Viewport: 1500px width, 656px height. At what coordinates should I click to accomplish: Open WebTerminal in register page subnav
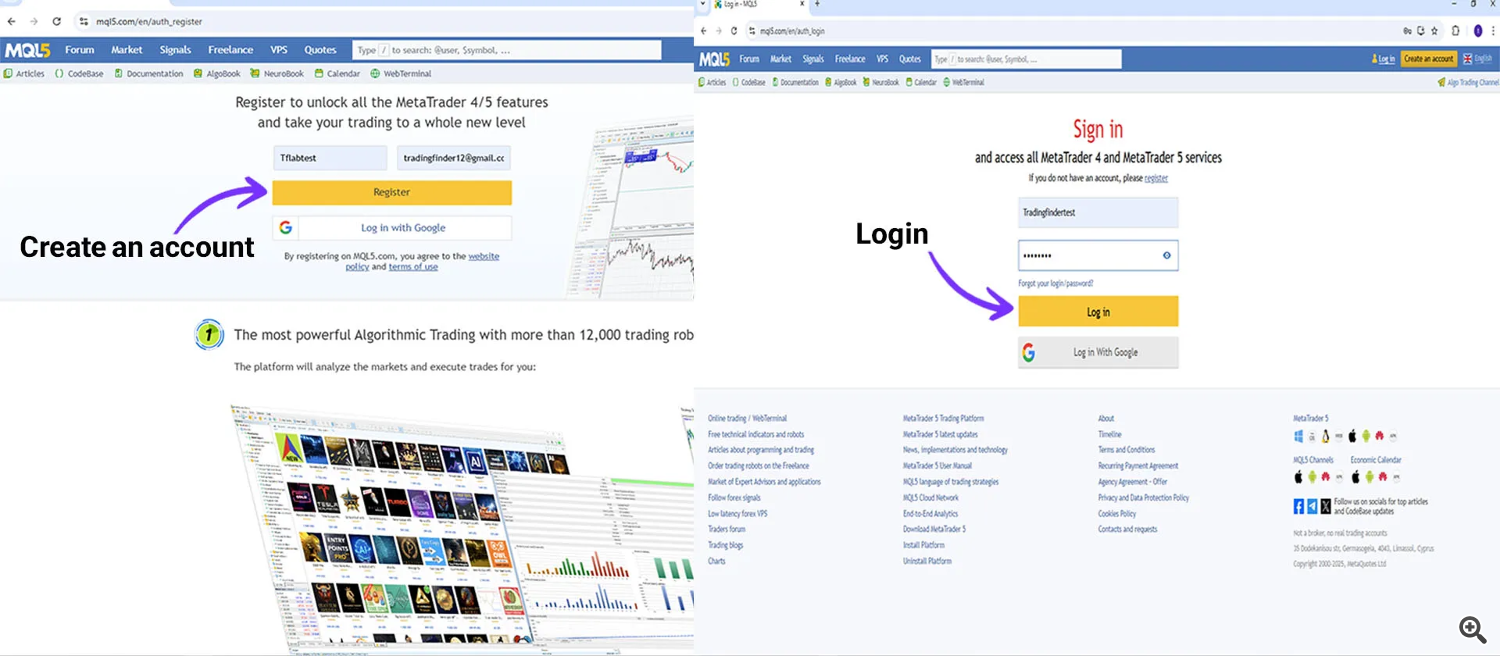point(401,73)
